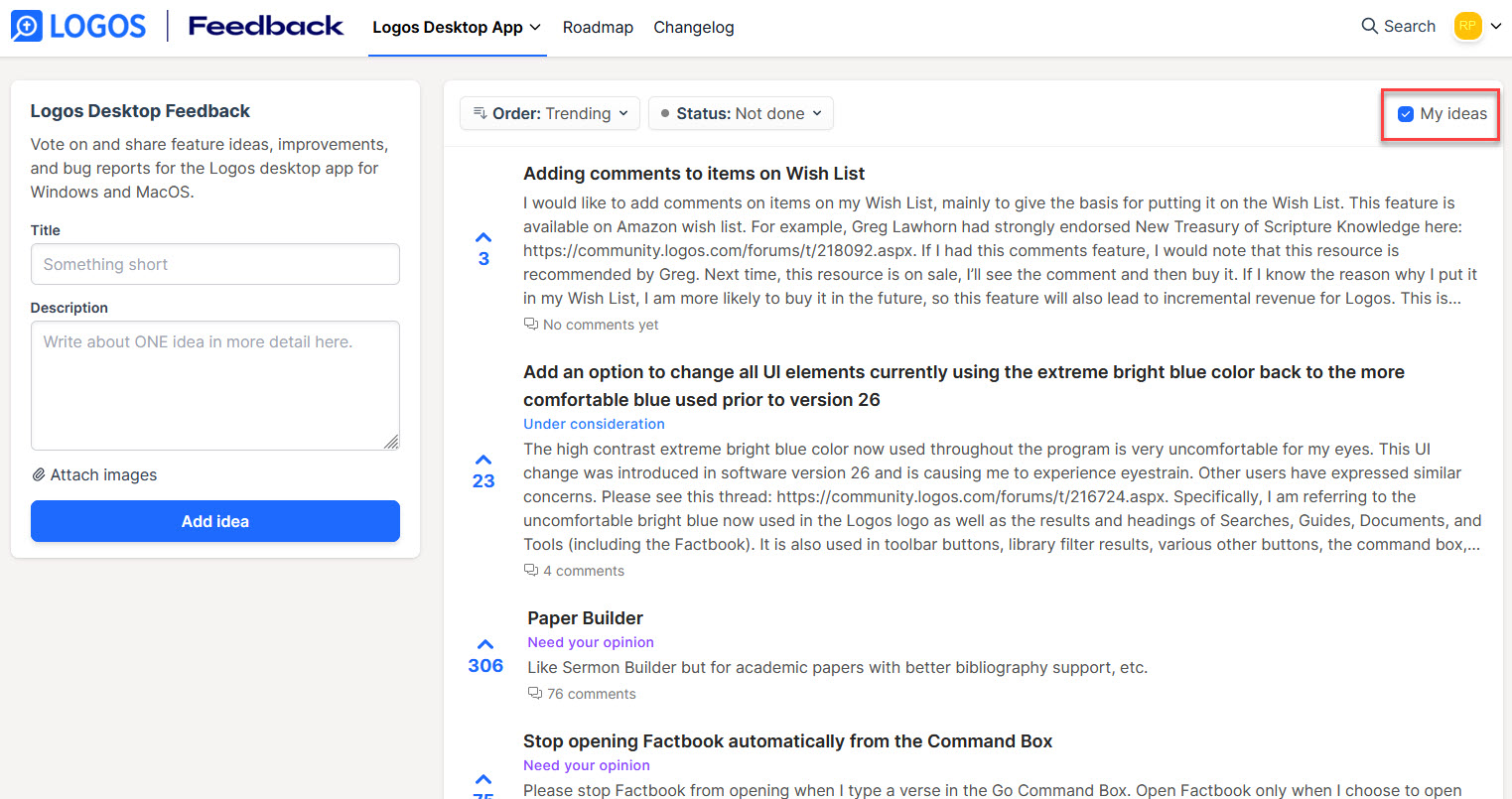Open the Order: Trending dropdown

point(551,113)
